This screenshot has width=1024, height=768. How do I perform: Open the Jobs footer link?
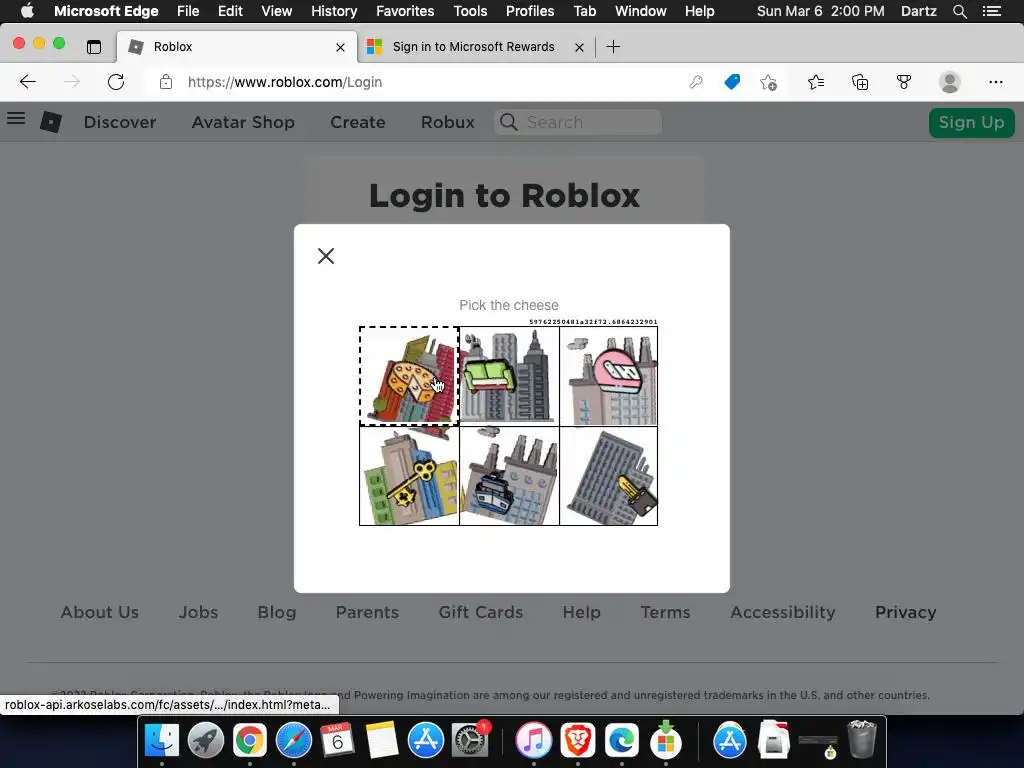click(x=198, y=612)
